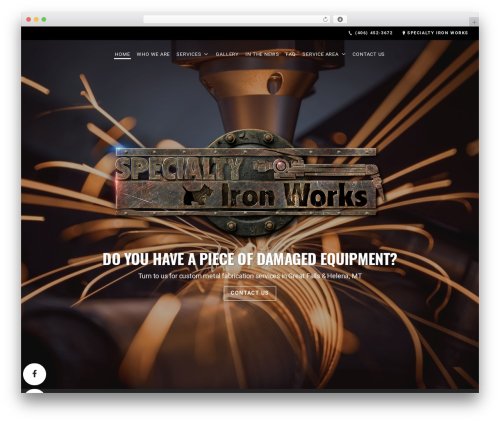Click the custom metal fabrication subtitle text
This screenshot has width=500, height=423.
click(250, 276)
